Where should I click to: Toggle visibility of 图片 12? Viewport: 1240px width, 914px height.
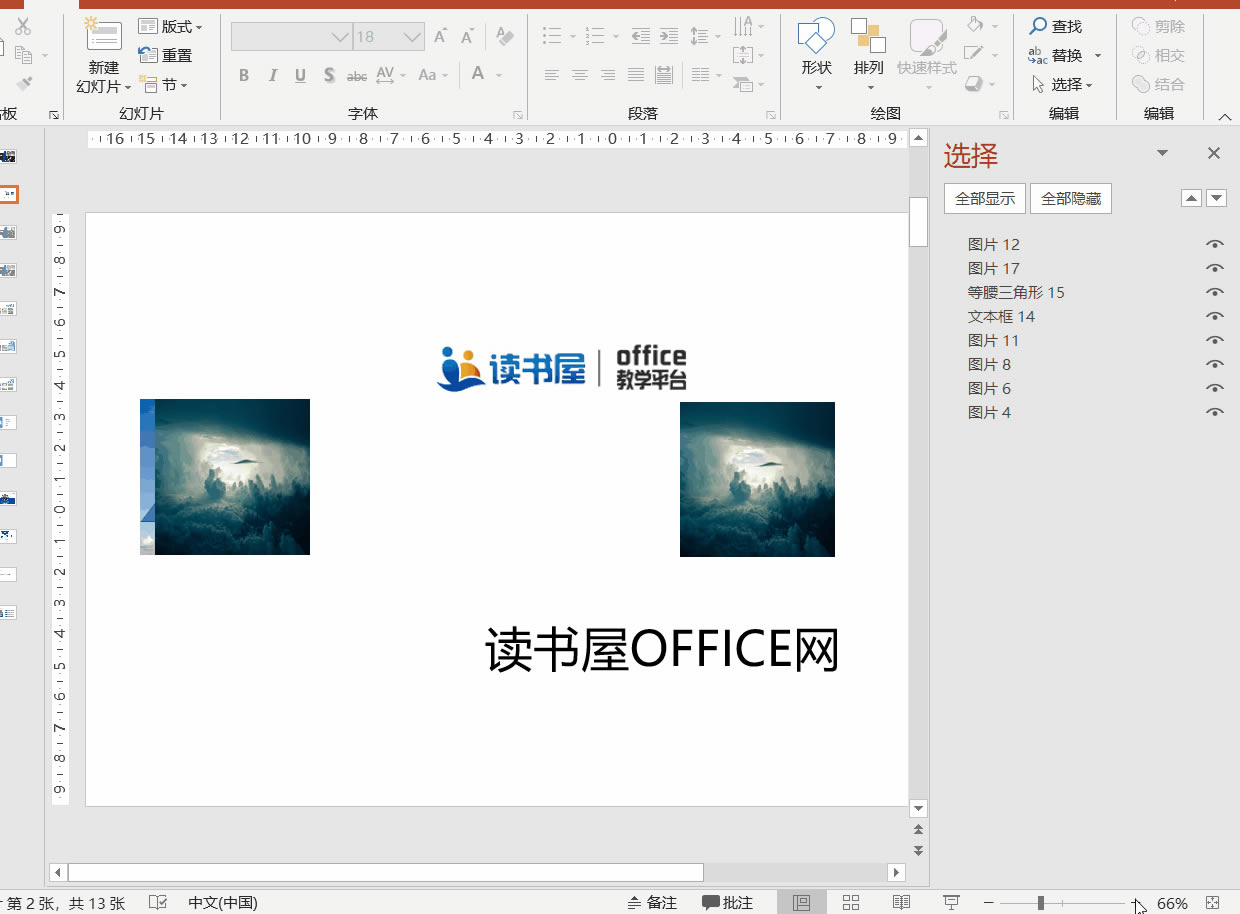click(1213, 243)
